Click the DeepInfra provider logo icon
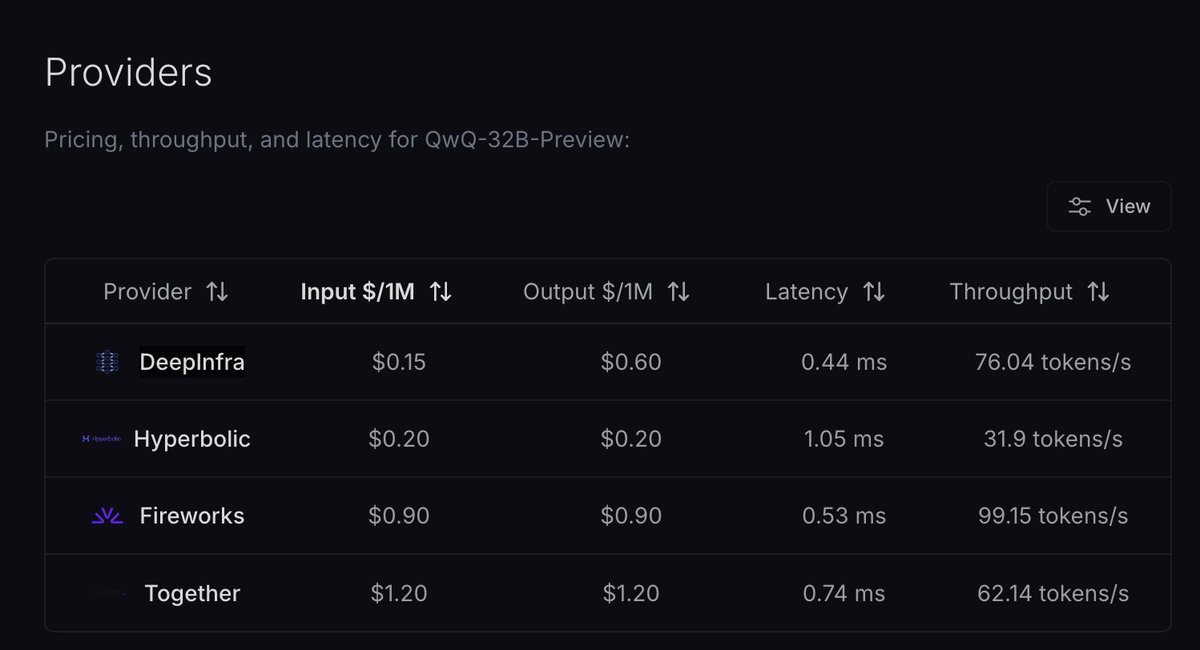 tap(107, 362)
